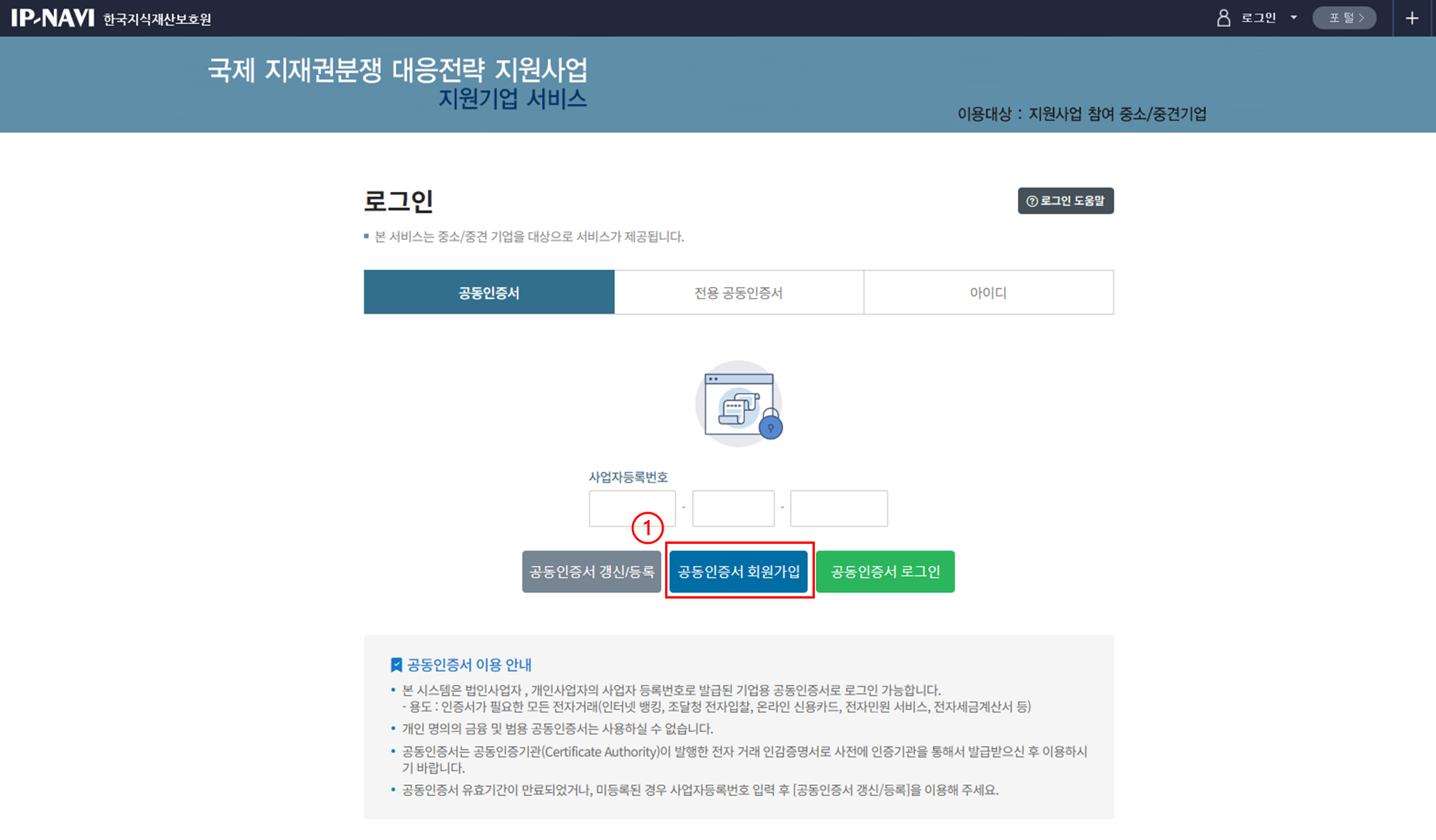Open the 포털 button in top bar
The image size is (1436, 840).
click(1344, 18)
